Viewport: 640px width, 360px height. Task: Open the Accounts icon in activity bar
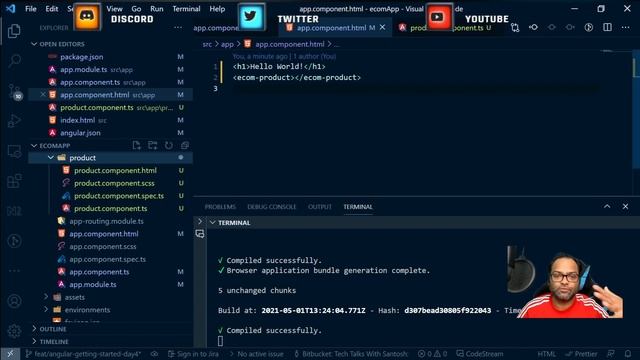pos(14,301)
